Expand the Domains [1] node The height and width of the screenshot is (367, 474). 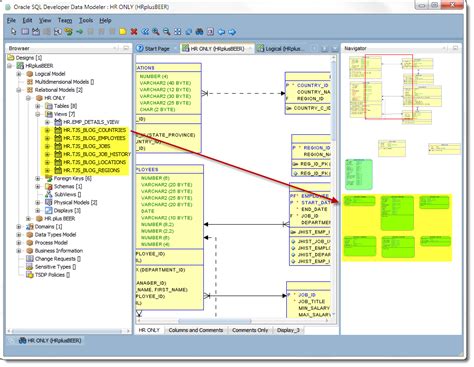(x=19, y=226)
